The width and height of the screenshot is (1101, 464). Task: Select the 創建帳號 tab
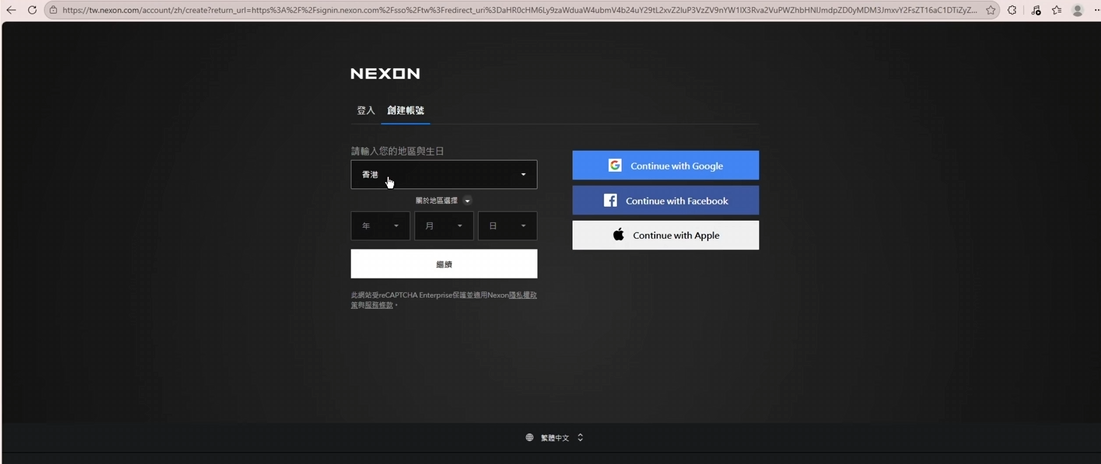pos(406,110)
